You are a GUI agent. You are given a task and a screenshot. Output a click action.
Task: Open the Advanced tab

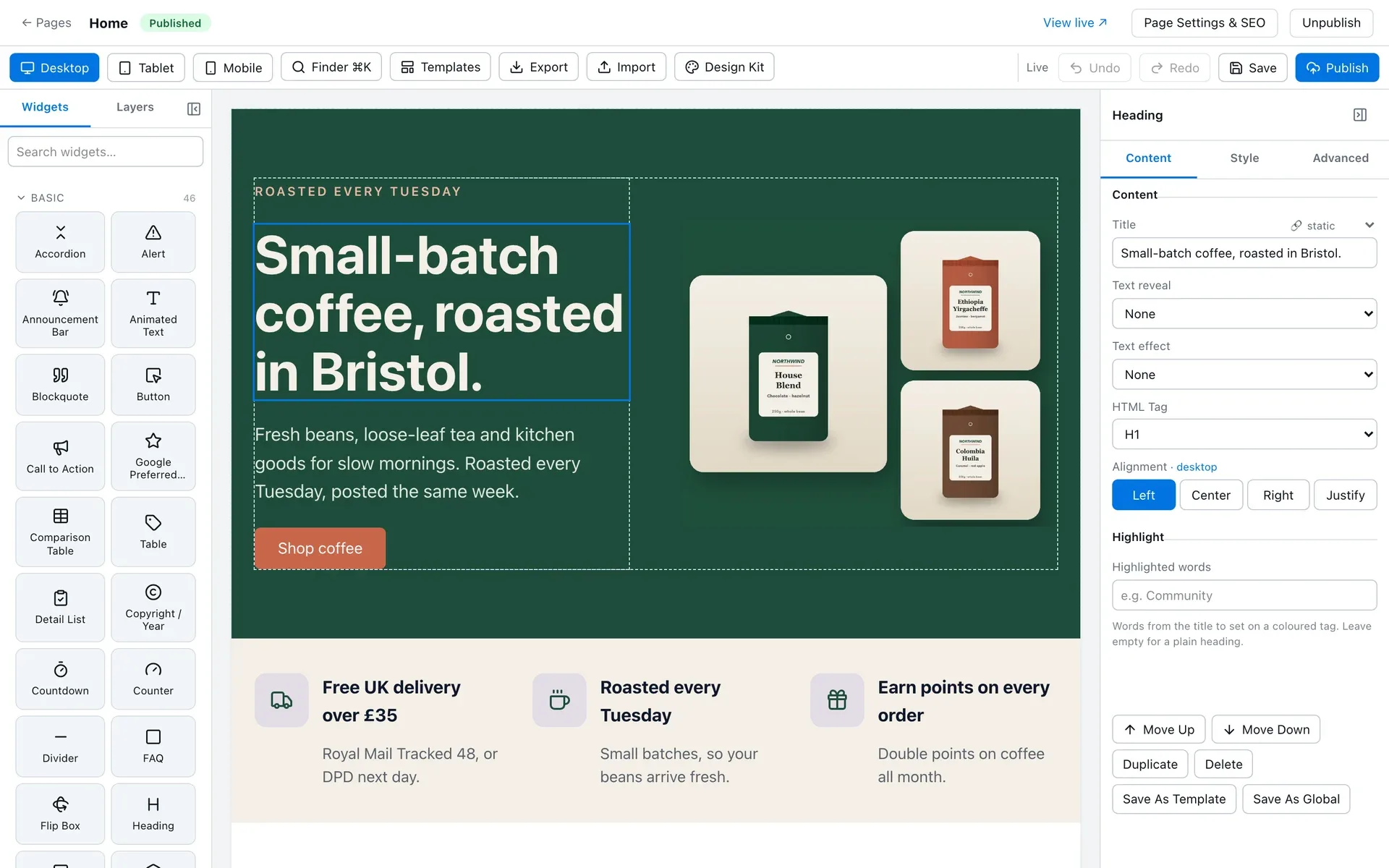coord(1340,158)
